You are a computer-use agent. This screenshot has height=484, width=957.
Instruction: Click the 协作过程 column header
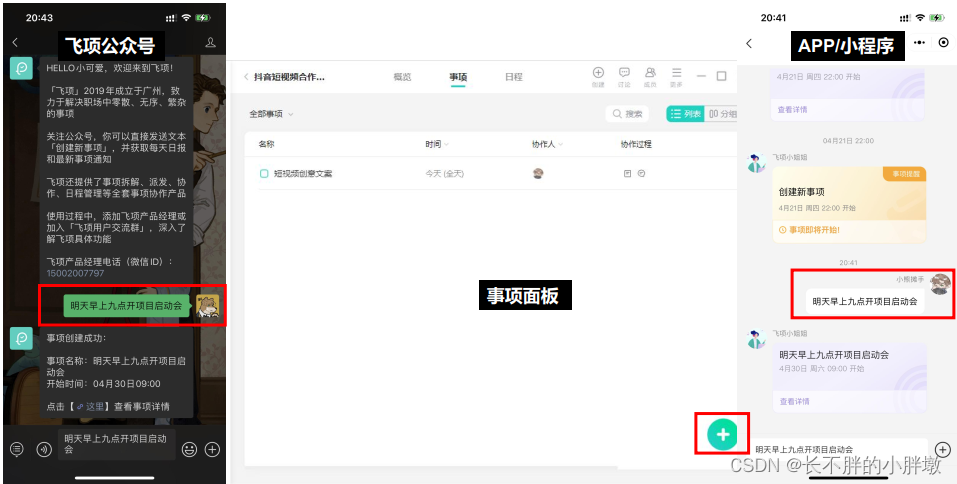[x=636, y=145]
